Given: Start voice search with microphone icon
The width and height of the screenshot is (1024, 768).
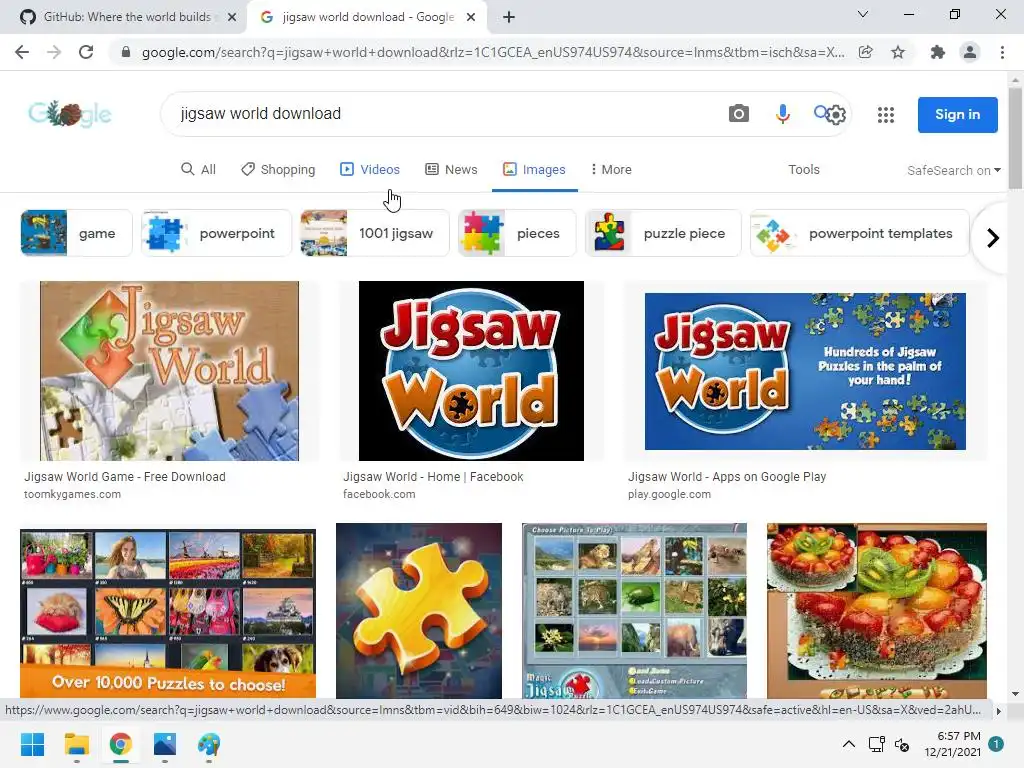Looking at the screenshot, I should pos(782,114).
